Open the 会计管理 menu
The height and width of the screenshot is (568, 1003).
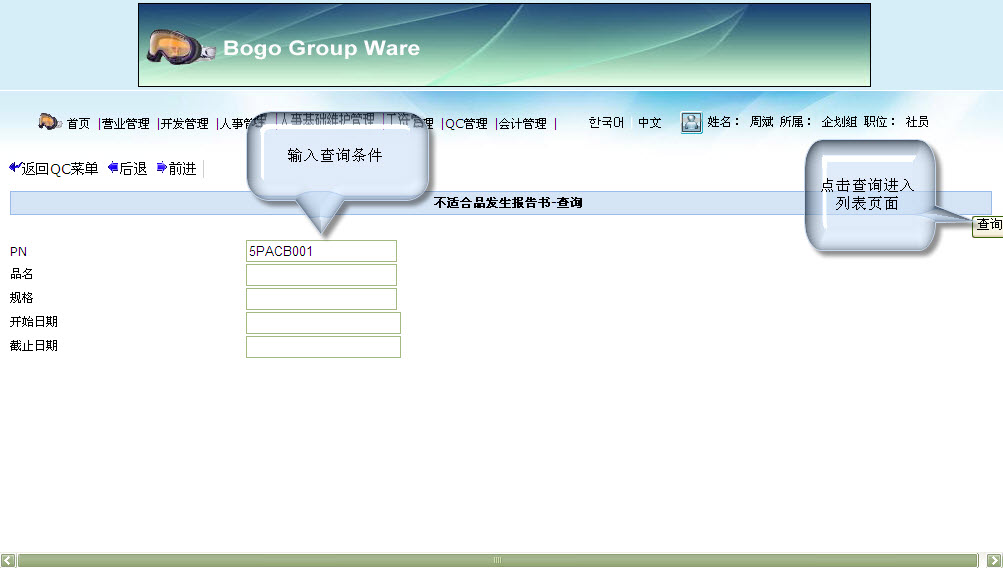click(523, 123)
